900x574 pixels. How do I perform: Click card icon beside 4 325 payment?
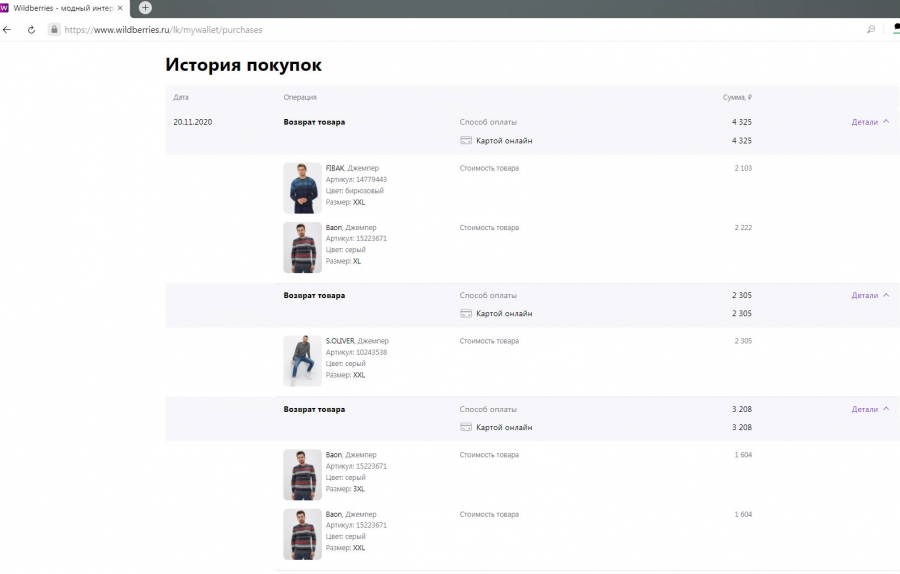466,141
